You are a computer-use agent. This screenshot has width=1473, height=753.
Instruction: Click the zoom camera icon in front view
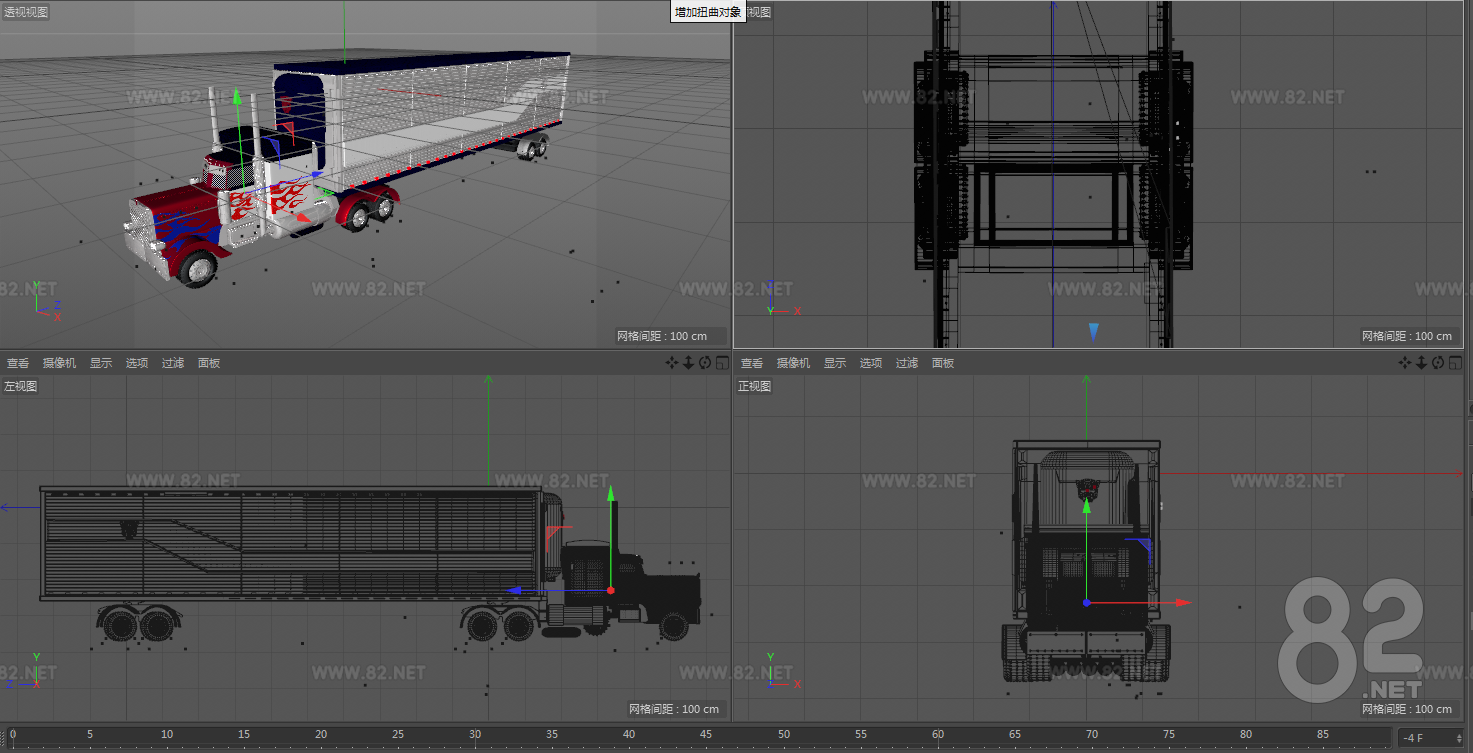pos(1422,363)
